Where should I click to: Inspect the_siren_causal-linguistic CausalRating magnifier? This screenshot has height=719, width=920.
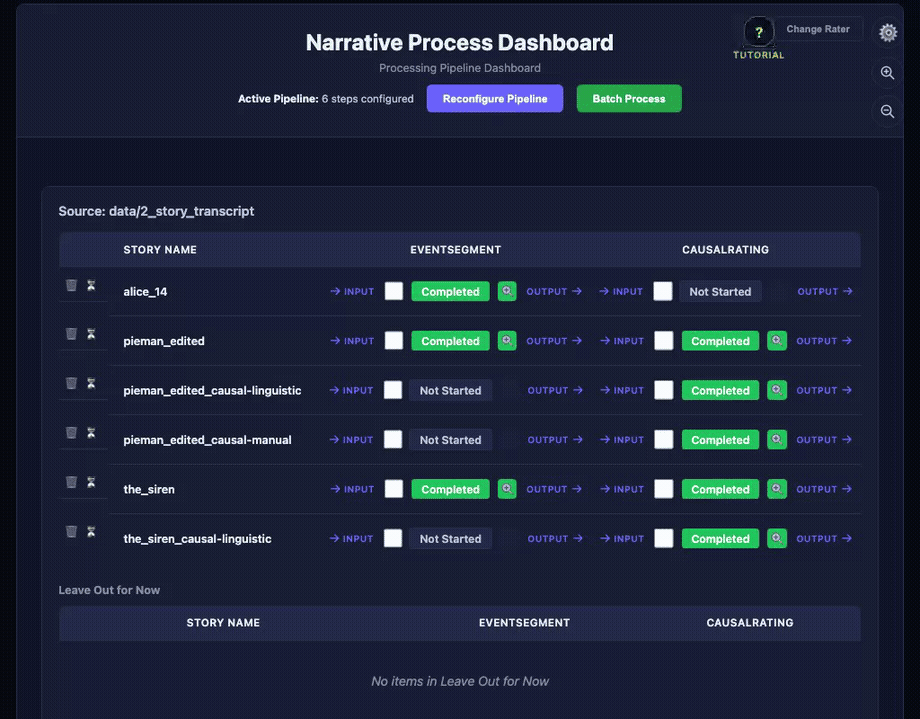pos(777,538)
